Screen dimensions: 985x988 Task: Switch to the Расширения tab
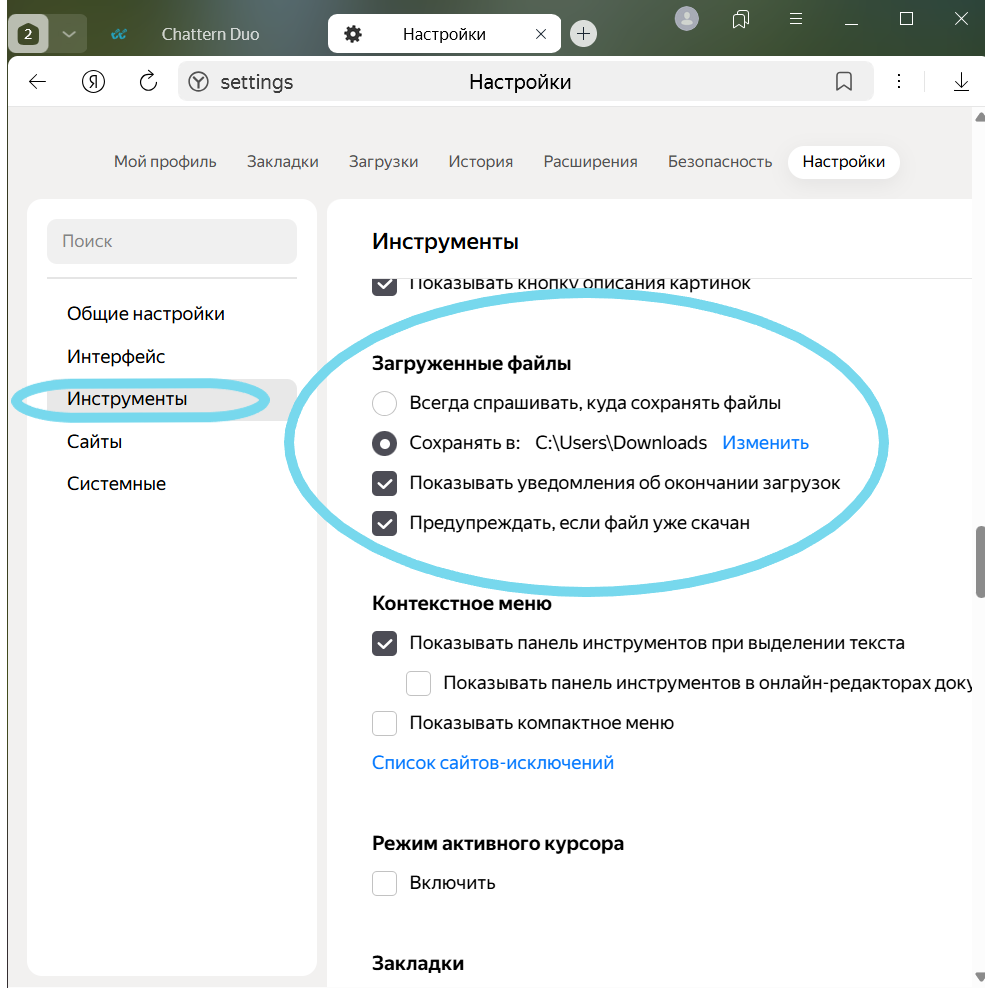coord(590,162)
